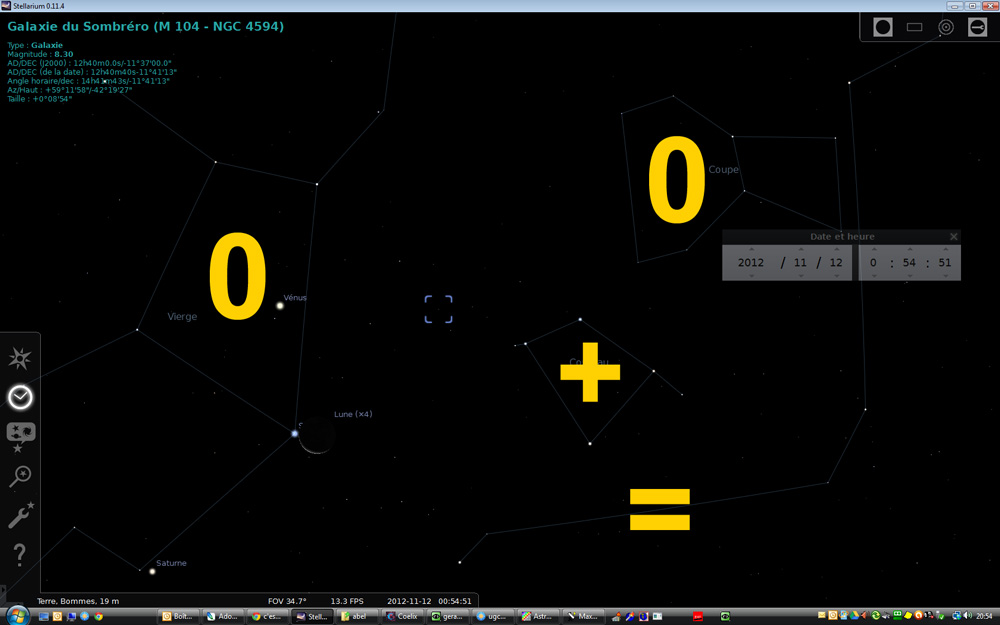Open the Configuration wrench icon
This screenshot has width=1000, height=625.
20,515
